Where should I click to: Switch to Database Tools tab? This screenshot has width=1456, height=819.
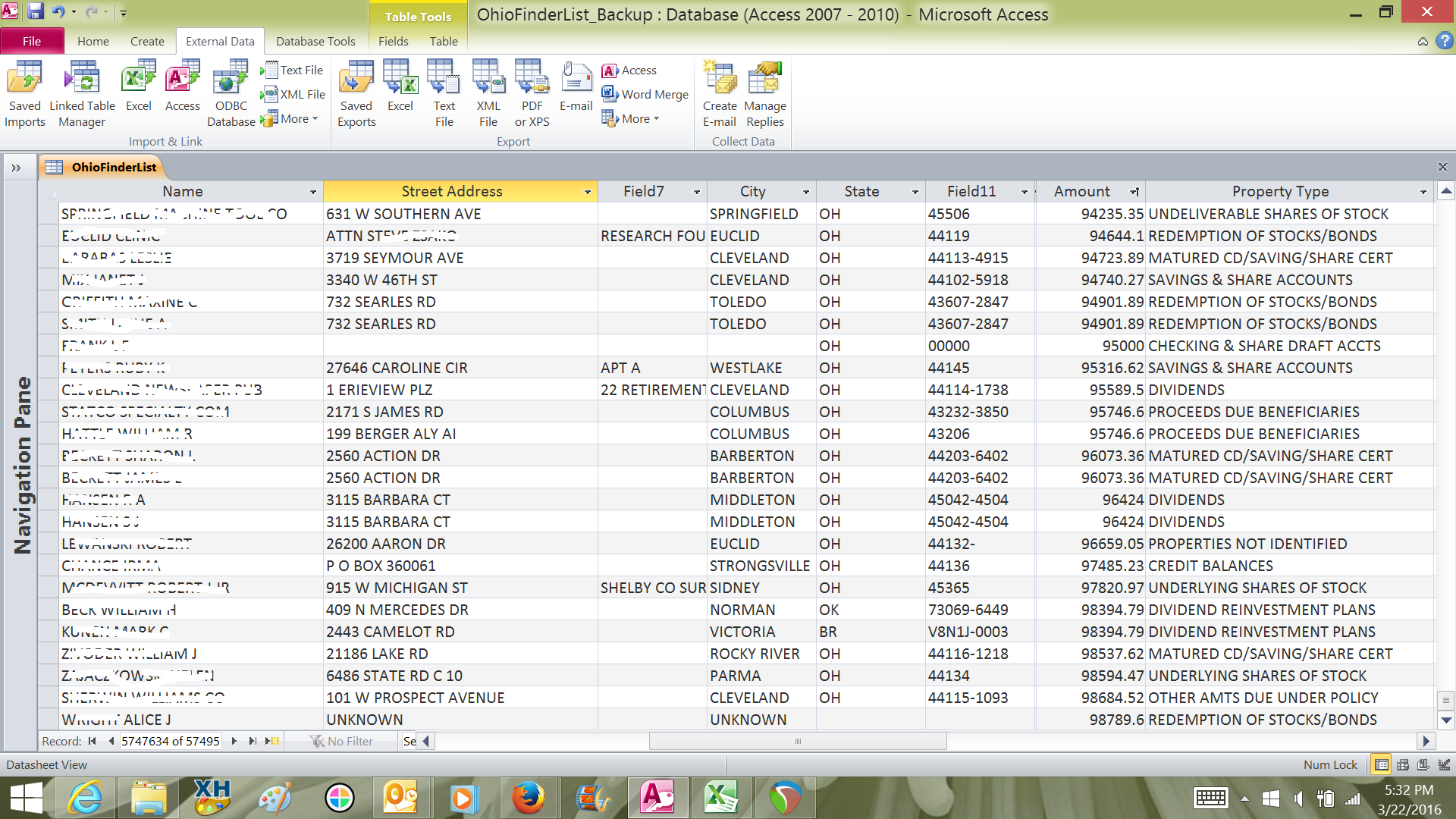(x=315, y=41)
